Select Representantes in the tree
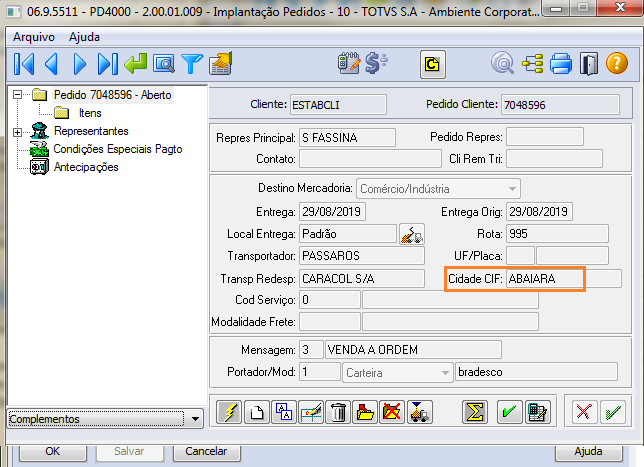Screen dimensions: 644x467 [91, 131]
